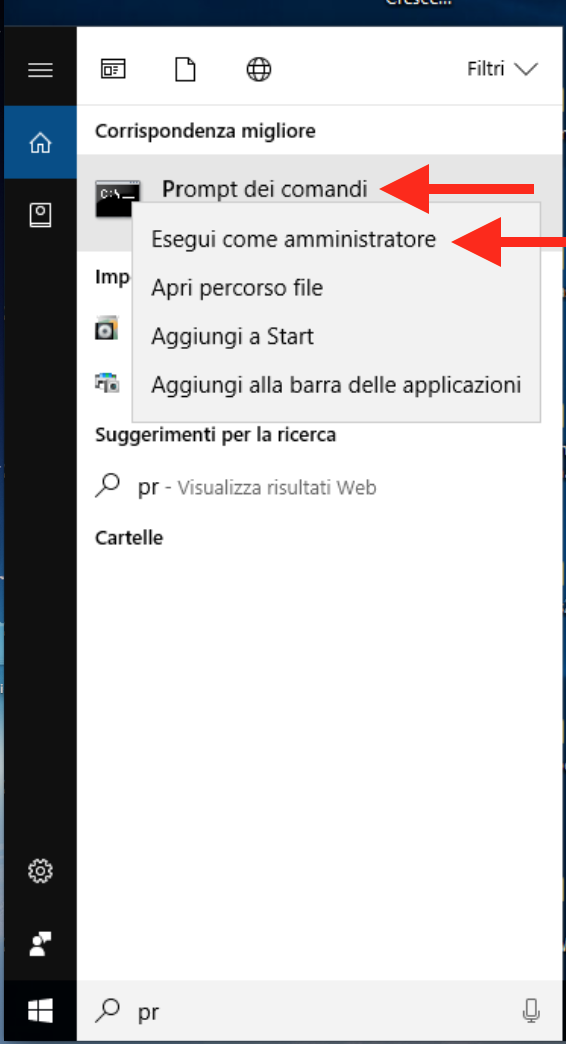Open pr Visualizza risultati Web suggestion

pyautogui.click(x=257, y=487)
